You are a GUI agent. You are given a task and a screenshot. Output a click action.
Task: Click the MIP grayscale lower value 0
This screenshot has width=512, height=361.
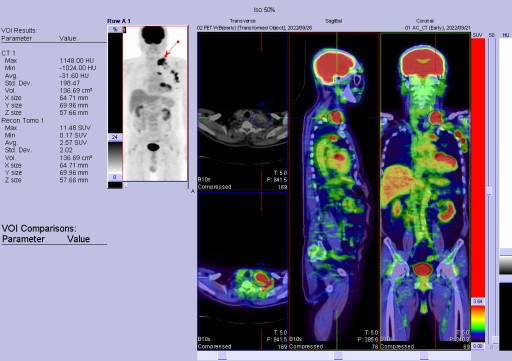coord(115,177)
